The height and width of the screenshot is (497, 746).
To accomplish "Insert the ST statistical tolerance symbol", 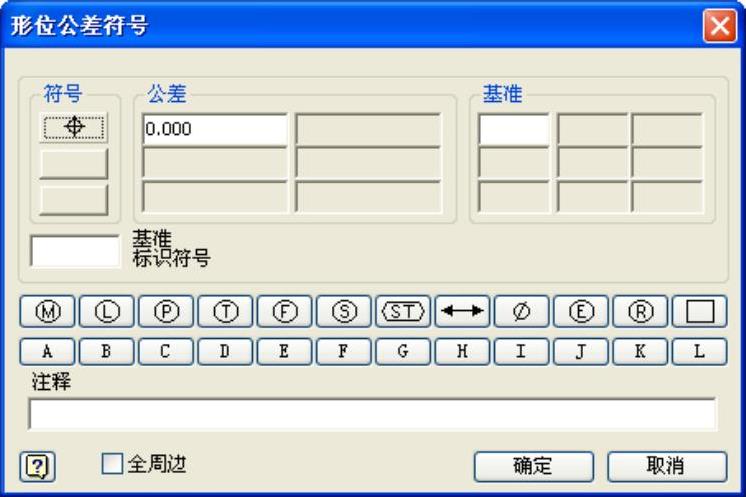I will [403, 312].
